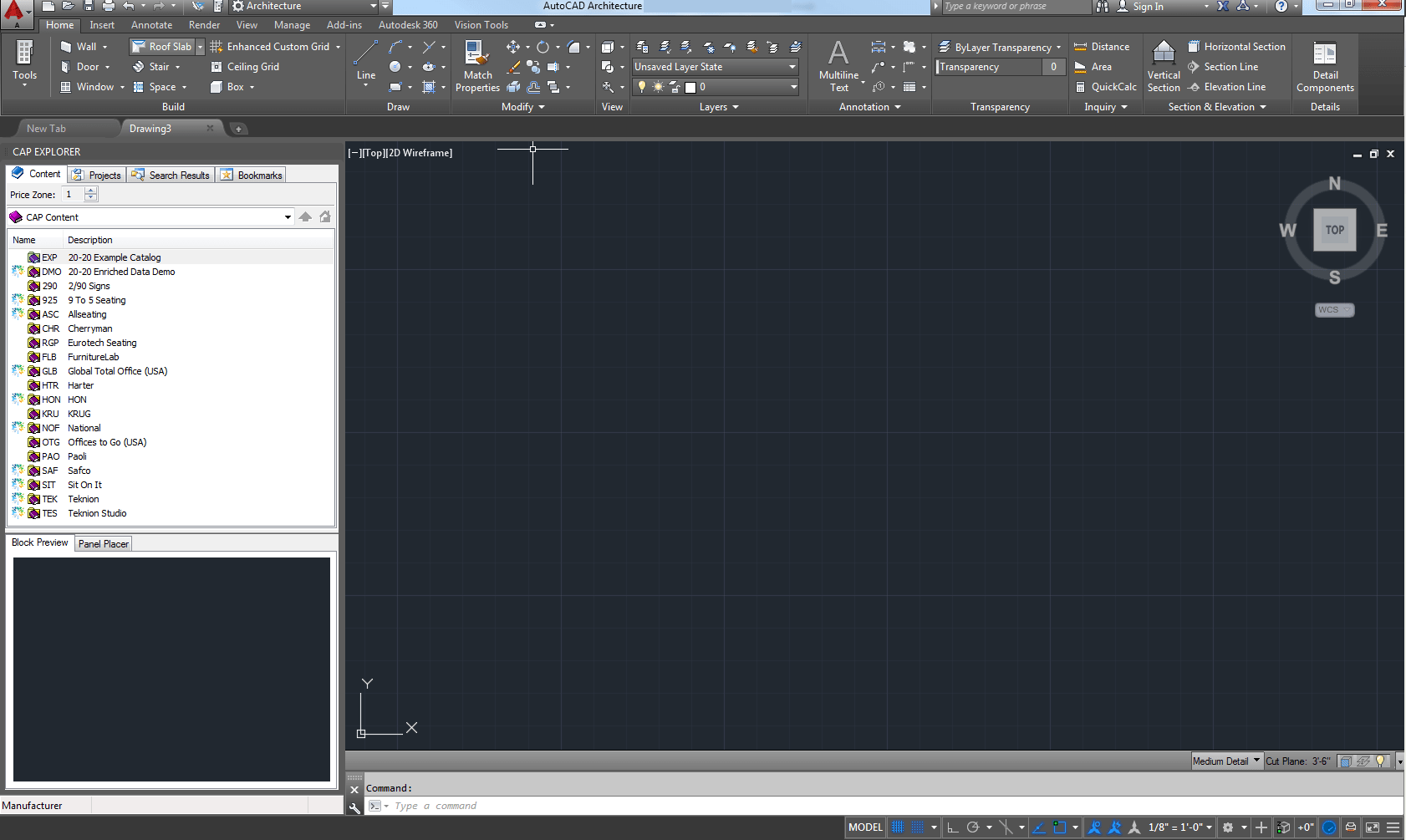This screenshot has width=1406, height=840.
Task: Select the Window tool
Action: (87, 87)
